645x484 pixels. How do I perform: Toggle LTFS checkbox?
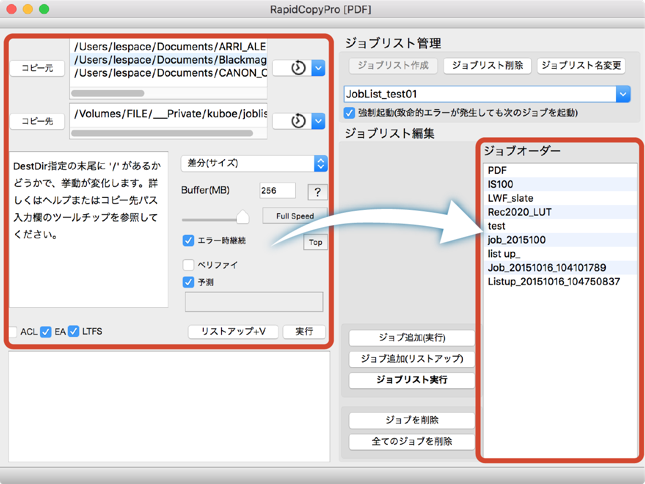point(74,331)
